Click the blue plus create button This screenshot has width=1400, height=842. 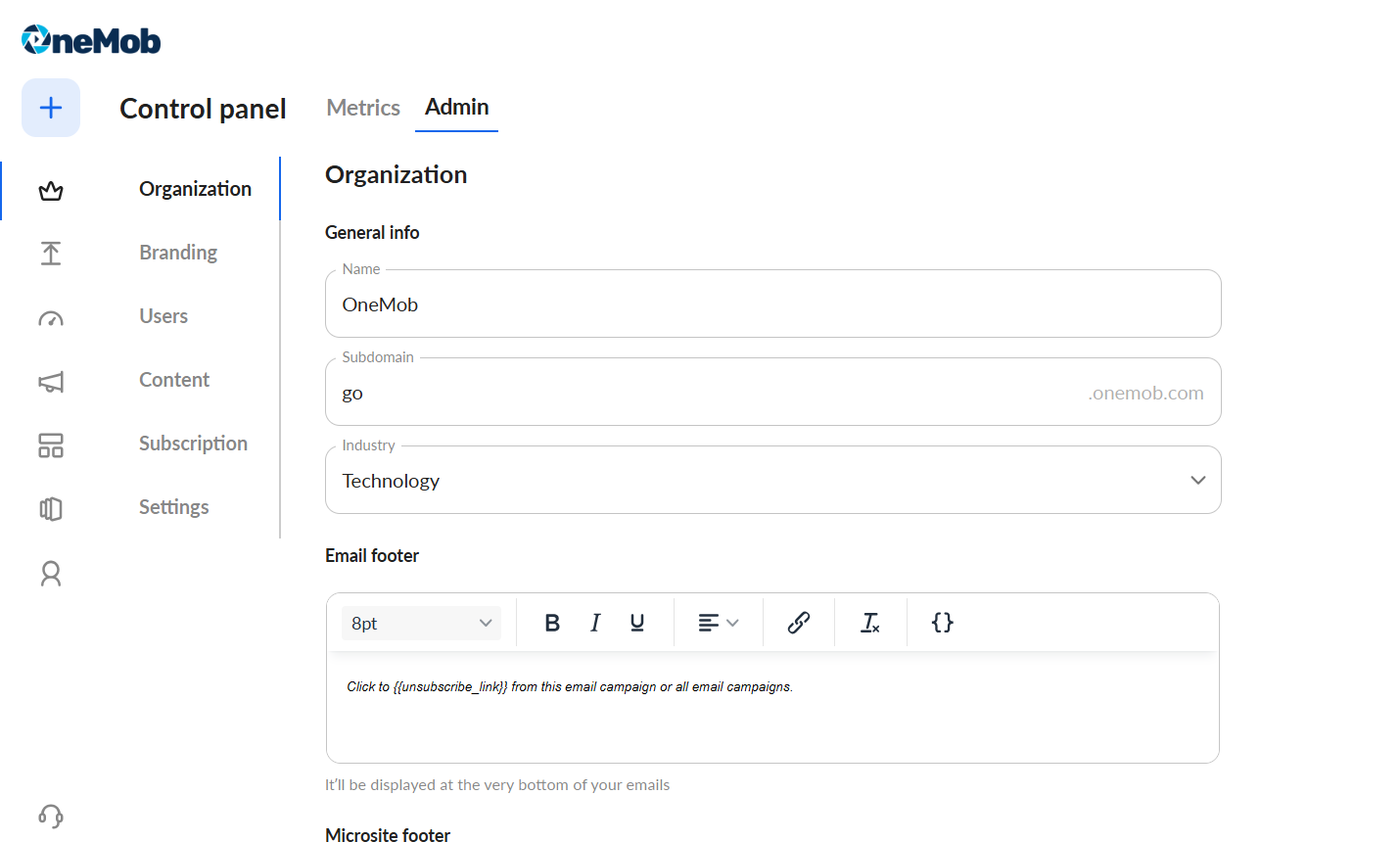click(x=51, y=108)
